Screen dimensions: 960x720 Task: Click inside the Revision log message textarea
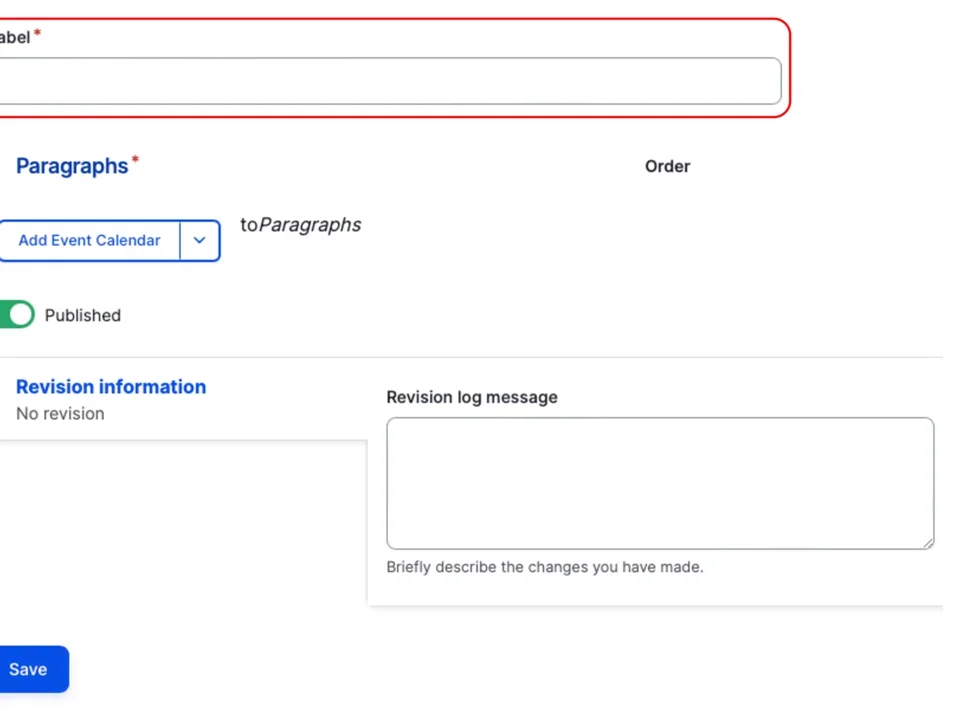(660, 483)
